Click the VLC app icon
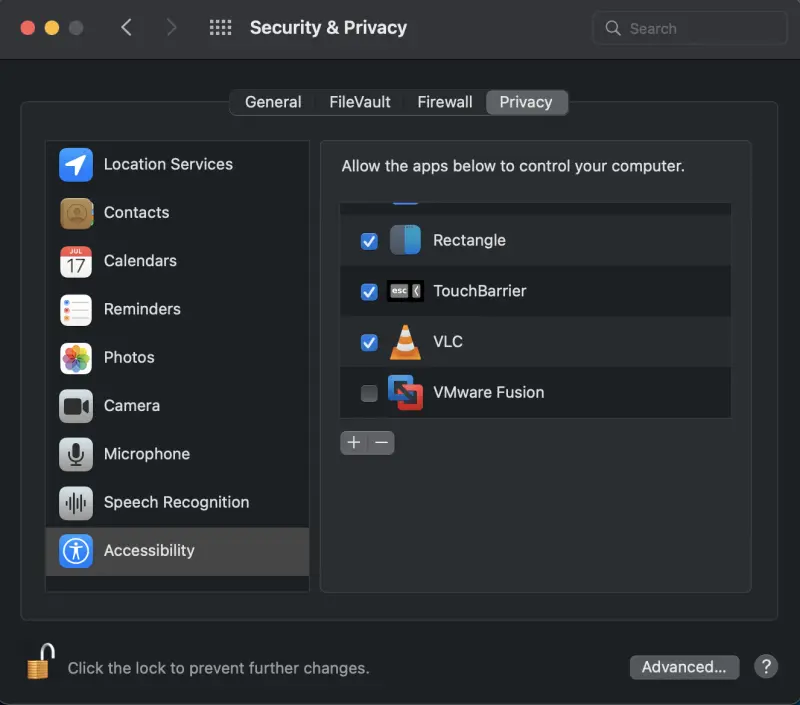Image resolution: width=800 pixels, height=705 pixels. 404,341
